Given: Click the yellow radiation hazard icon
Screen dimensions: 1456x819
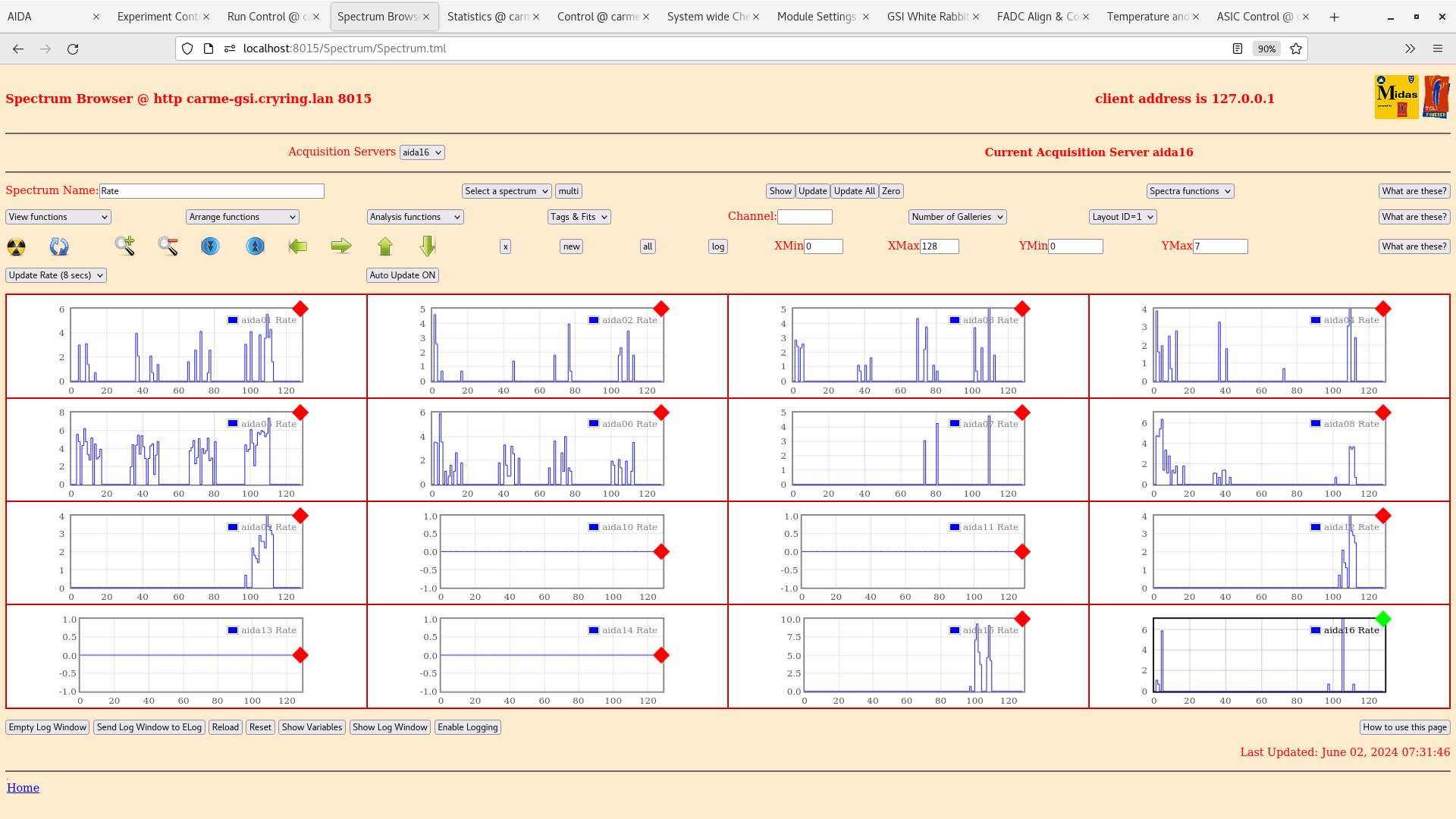Looking at the screenshot, I should pyautogui.click(x=16, y=246).
